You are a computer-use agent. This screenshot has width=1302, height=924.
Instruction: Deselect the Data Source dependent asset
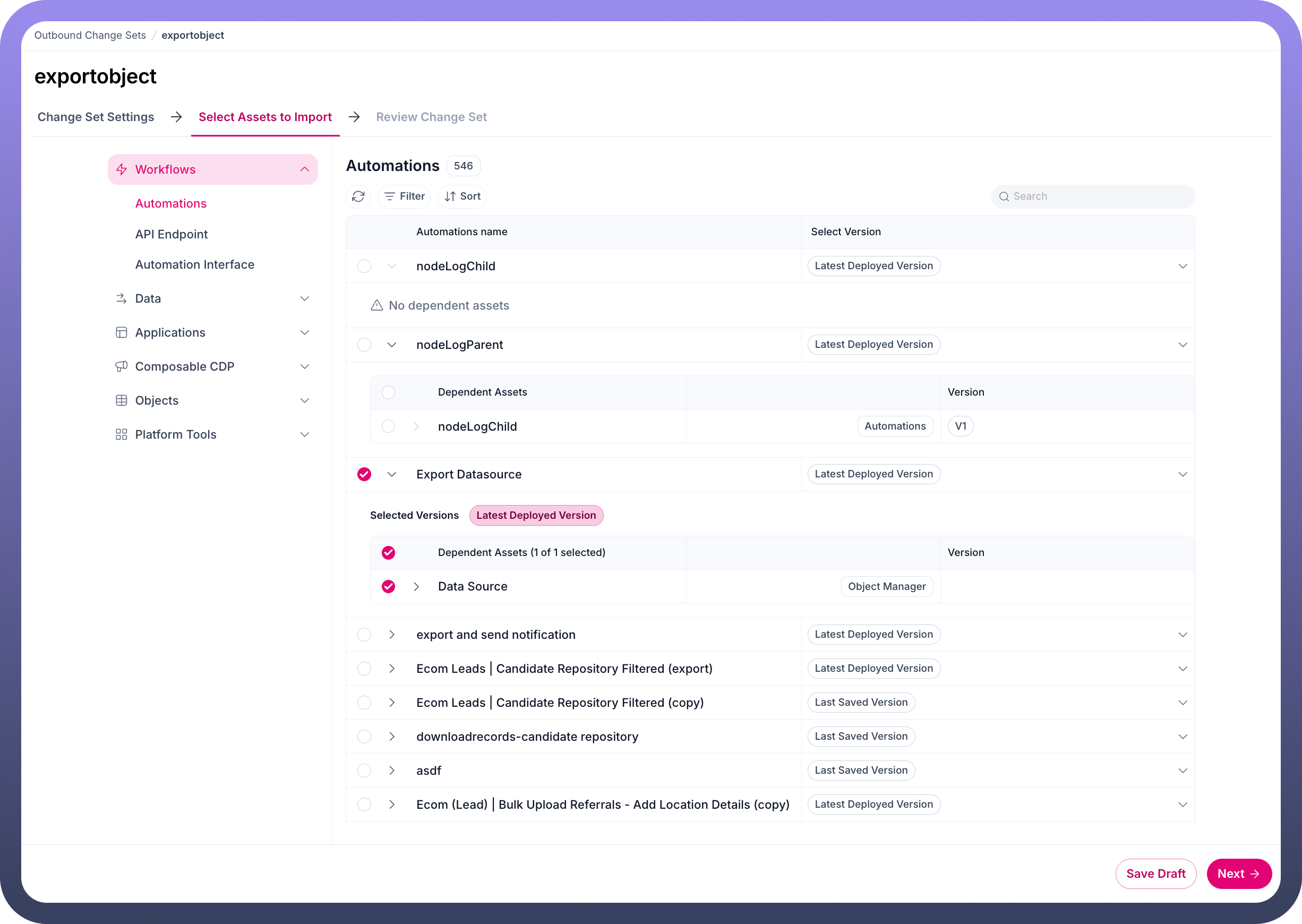(389, 587)
